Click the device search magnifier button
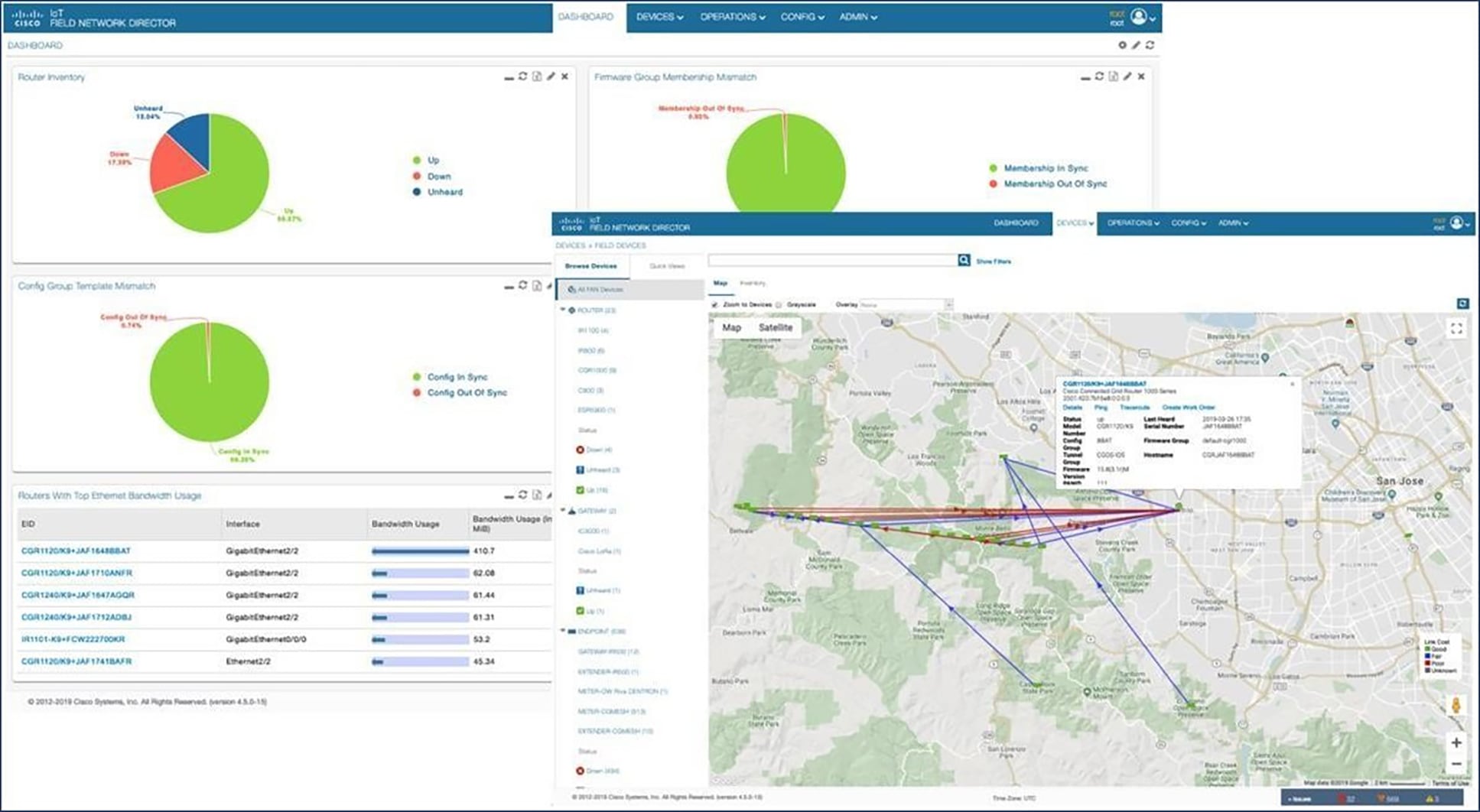Screen dimensions: 1480x812 964,261
